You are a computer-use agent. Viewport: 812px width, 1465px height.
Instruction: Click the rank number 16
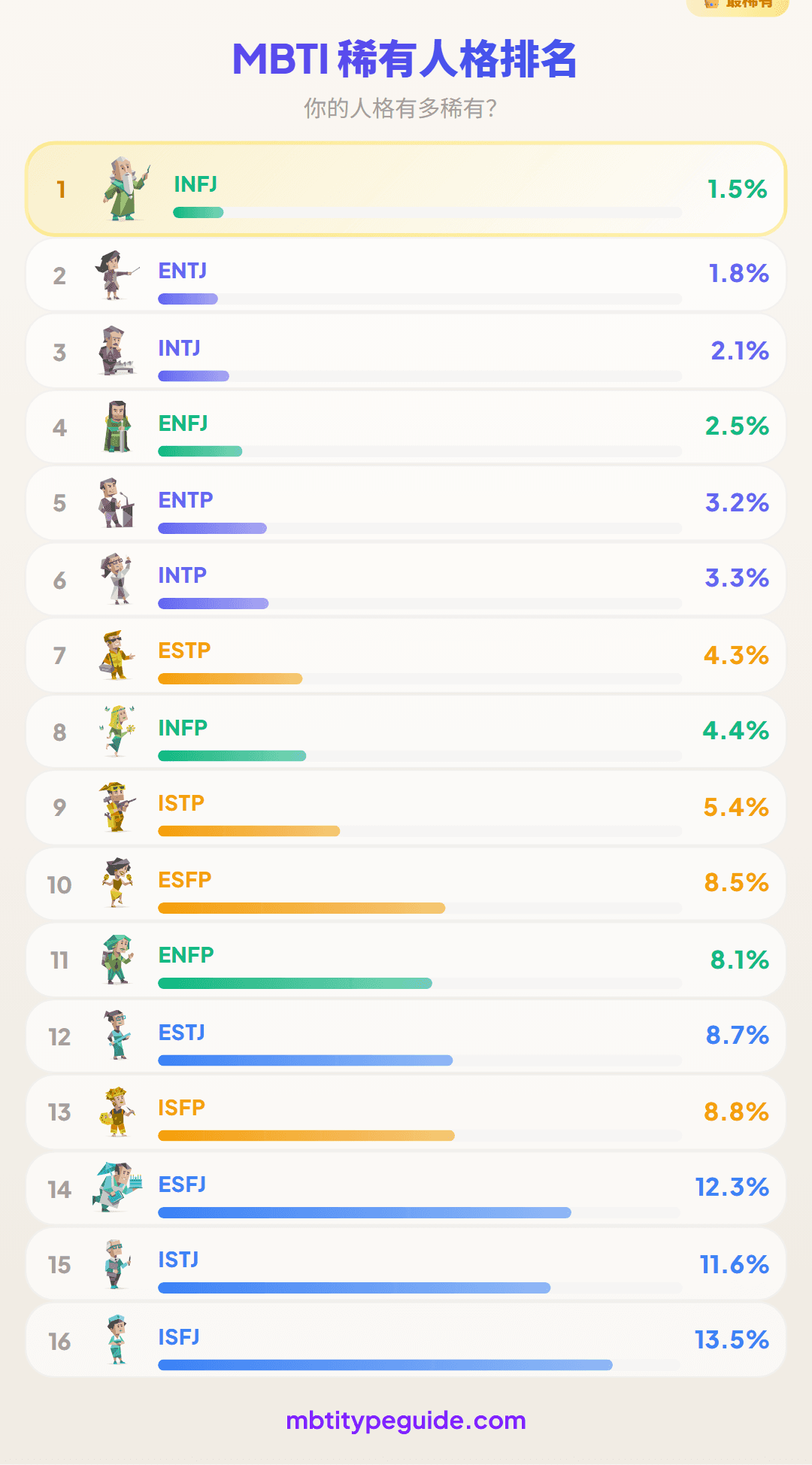59,1342
